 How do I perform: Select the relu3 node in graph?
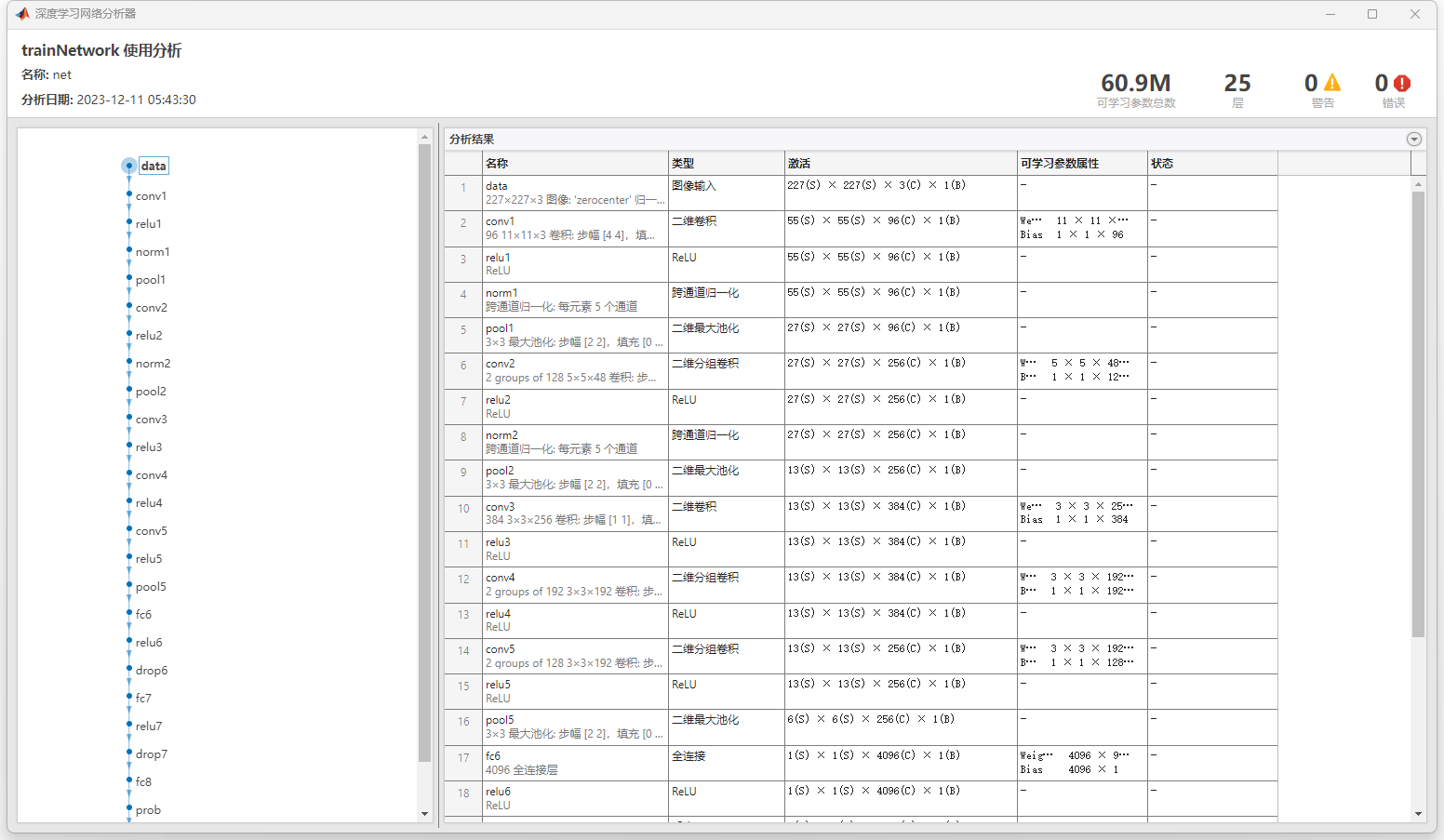(x=149, y=447)
